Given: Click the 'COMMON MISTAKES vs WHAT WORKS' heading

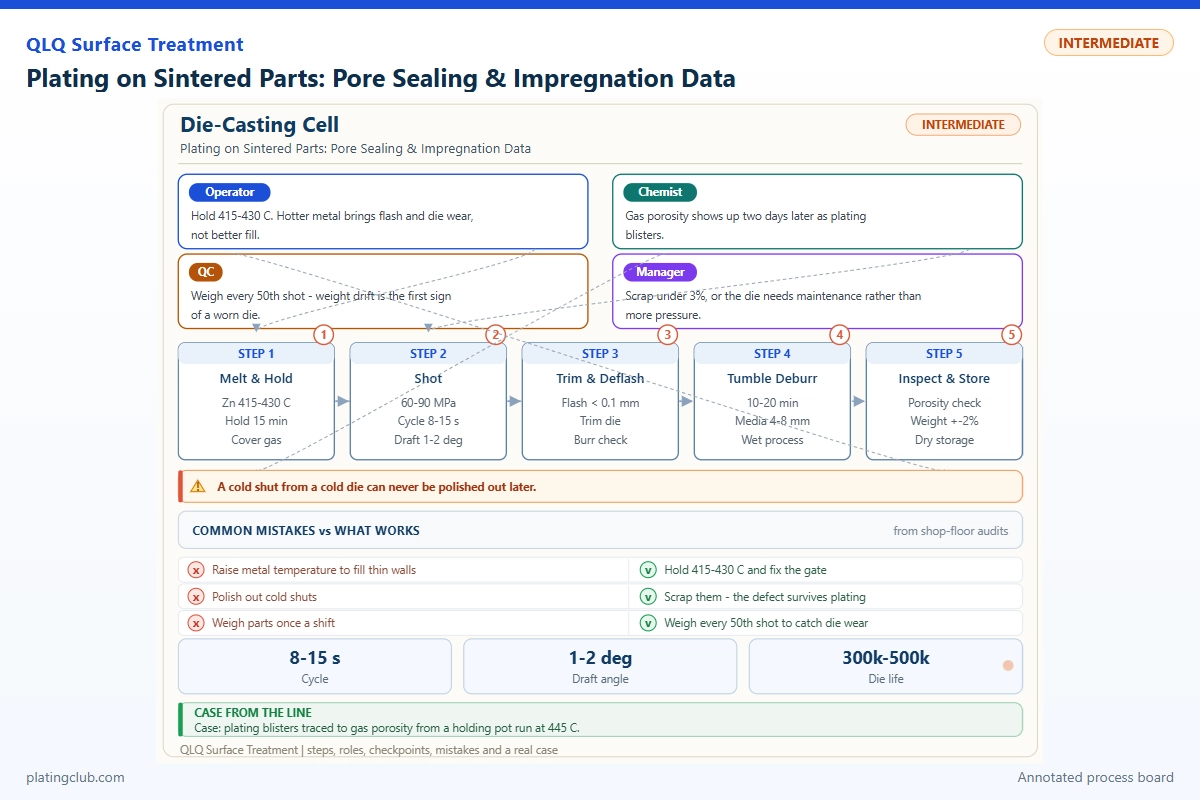Looking at the screenshot, I should coord(306,531).
